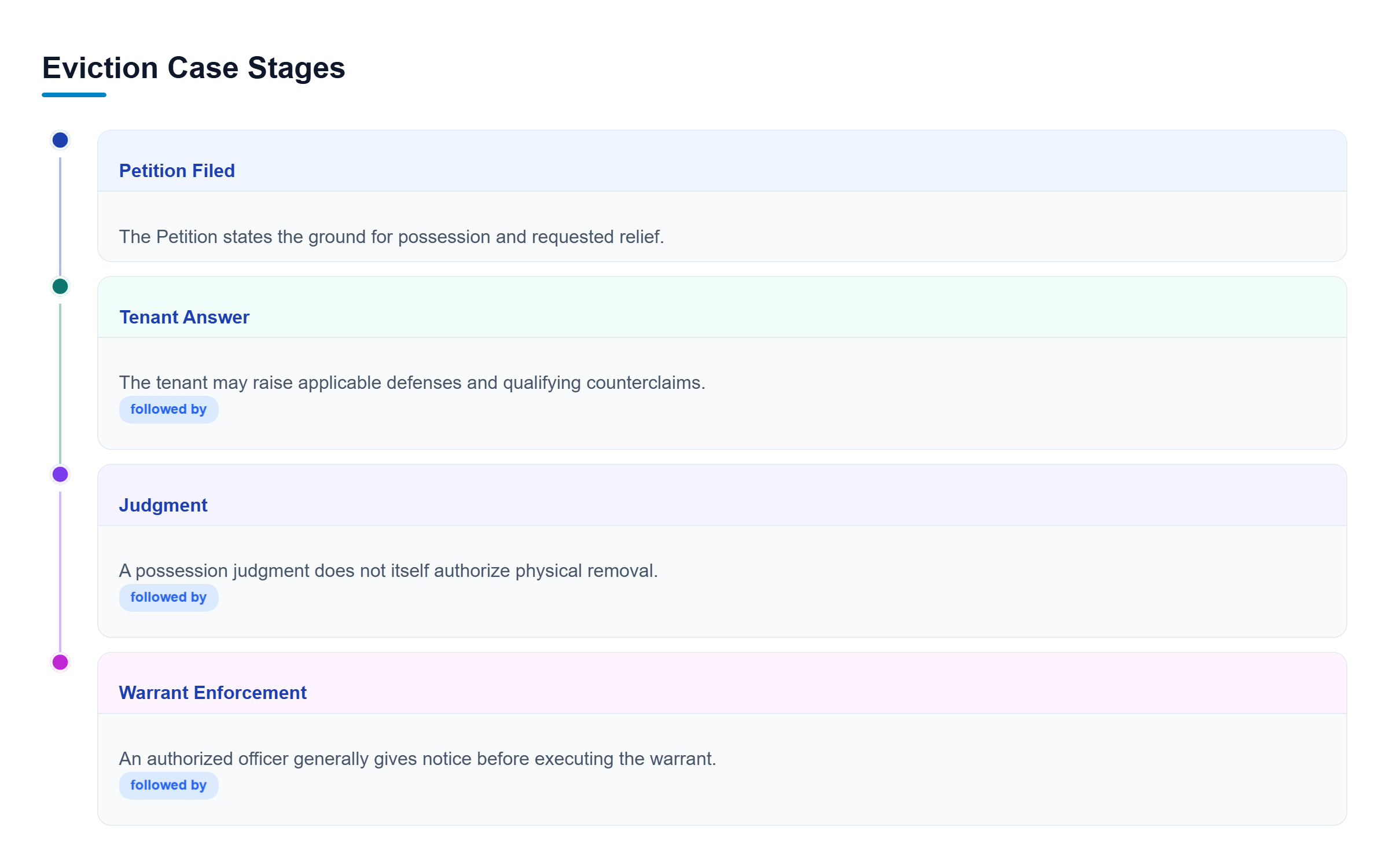Click 'followed by' badge under Warrant Enforcement
1389x868 pixels.
[168, 785]
